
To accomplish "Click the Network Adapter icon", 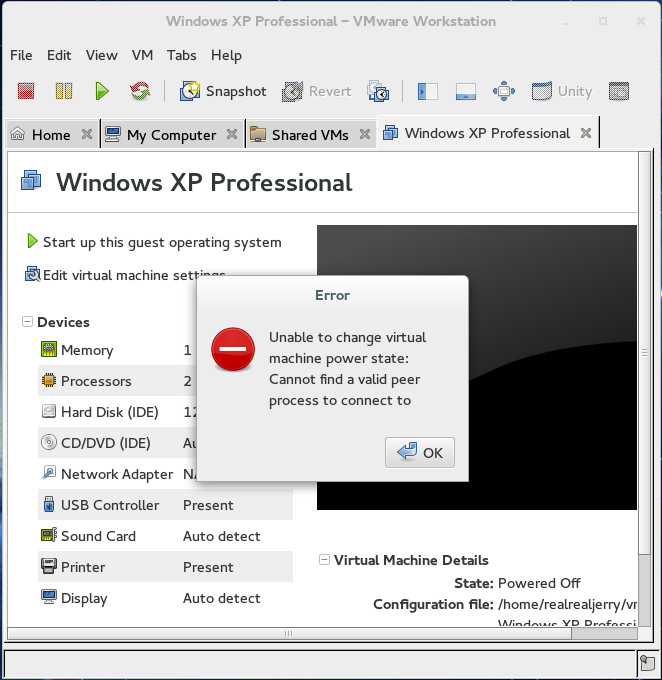I will tap(49, 473).
